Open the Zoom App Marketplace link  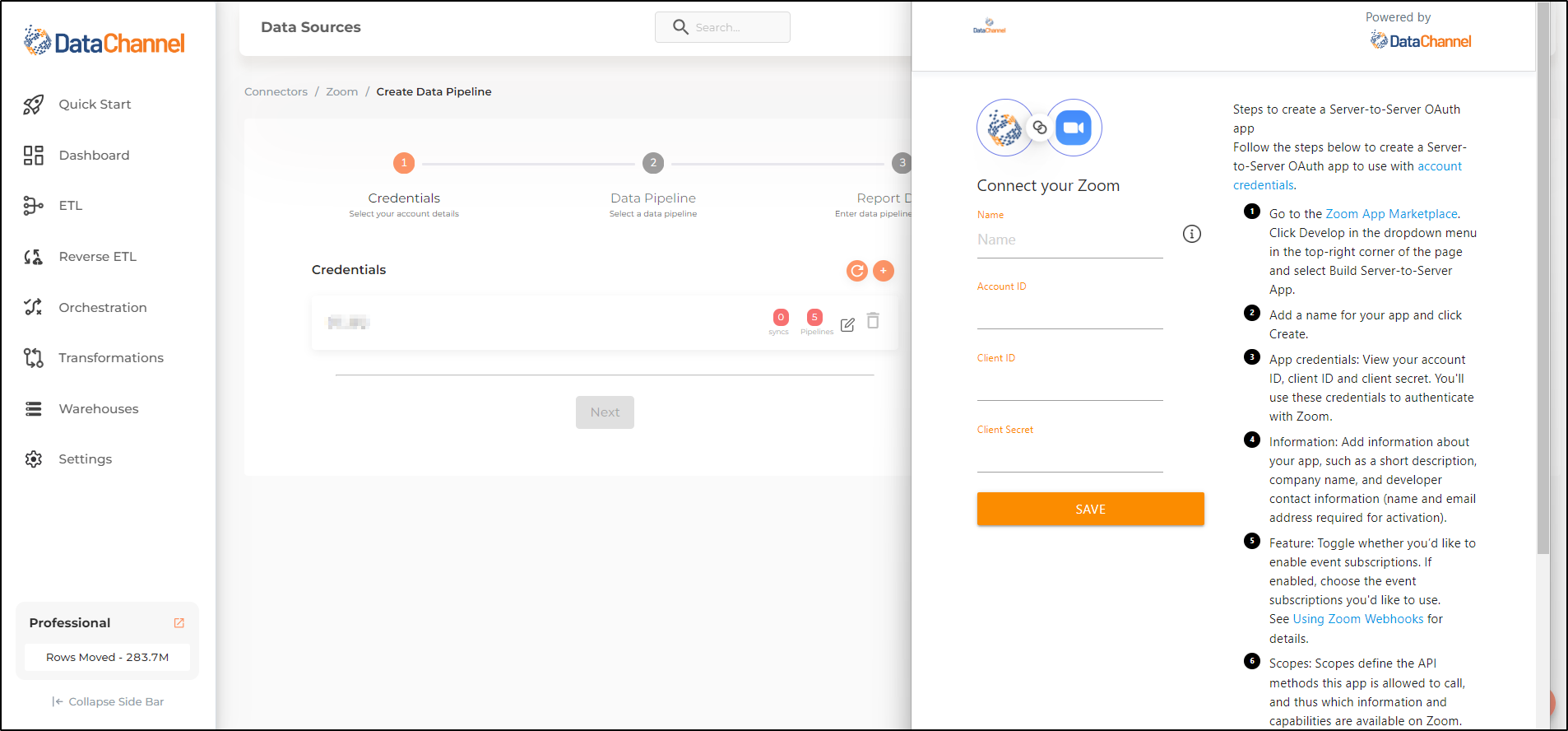click(x=1391, y=214)
